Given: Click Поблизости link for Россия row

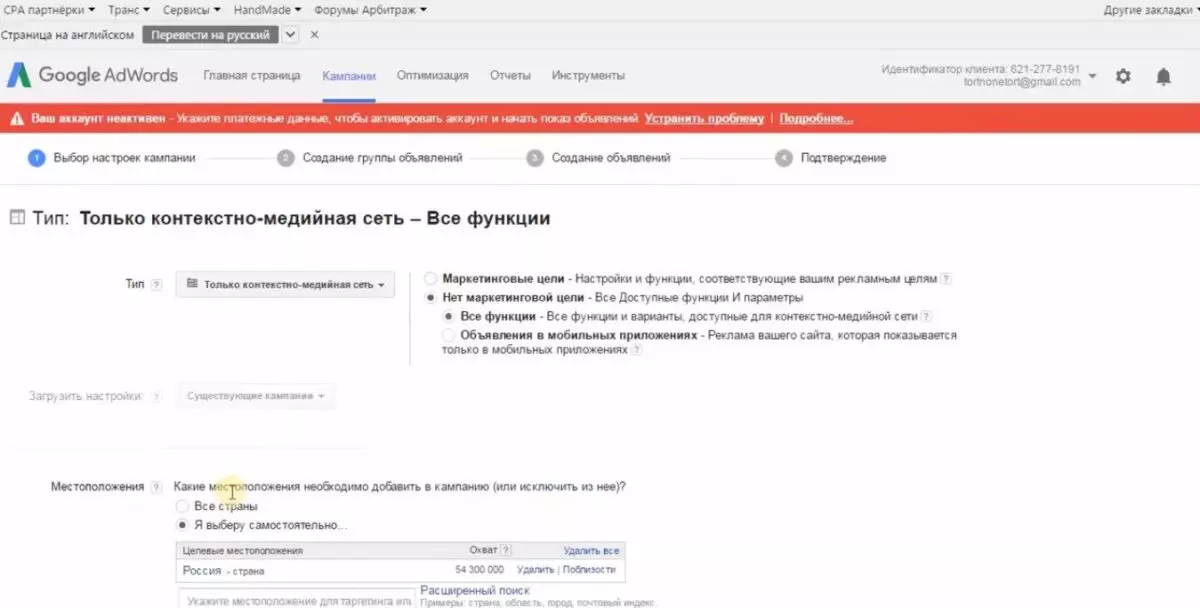Looking at the screenshot, I should (x=589, y=570).
